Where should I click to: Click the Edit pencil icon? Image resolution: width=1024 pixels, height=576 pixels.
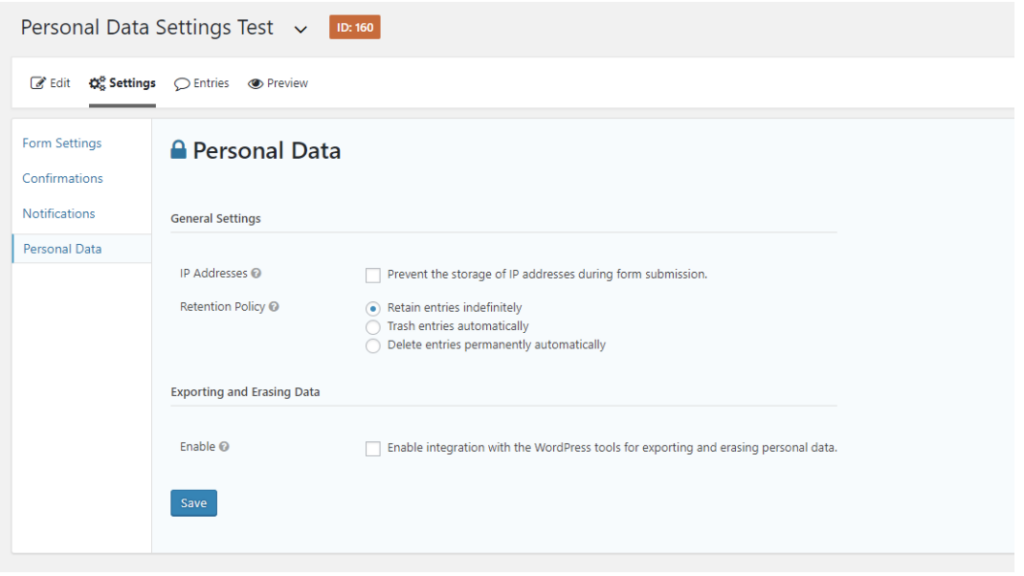(x=38, y=83)
